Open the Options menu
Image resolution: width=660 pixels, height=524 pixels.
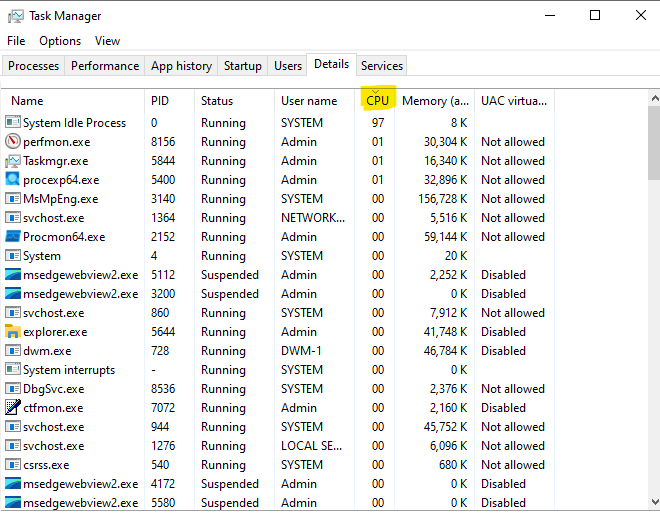60,41
